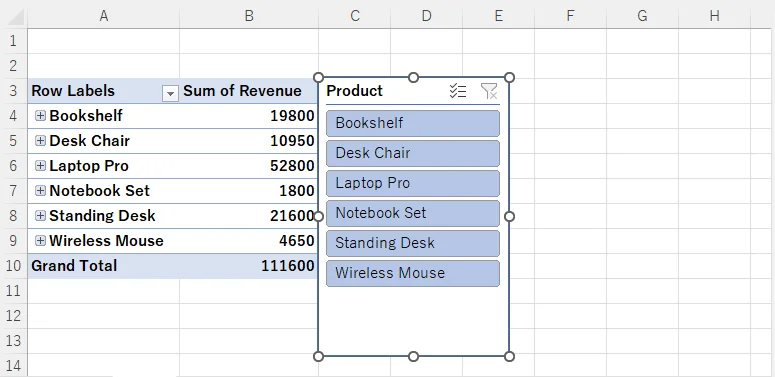
Task: Toggle the slicer Multi-Select icon
Action: click(458, 91)
